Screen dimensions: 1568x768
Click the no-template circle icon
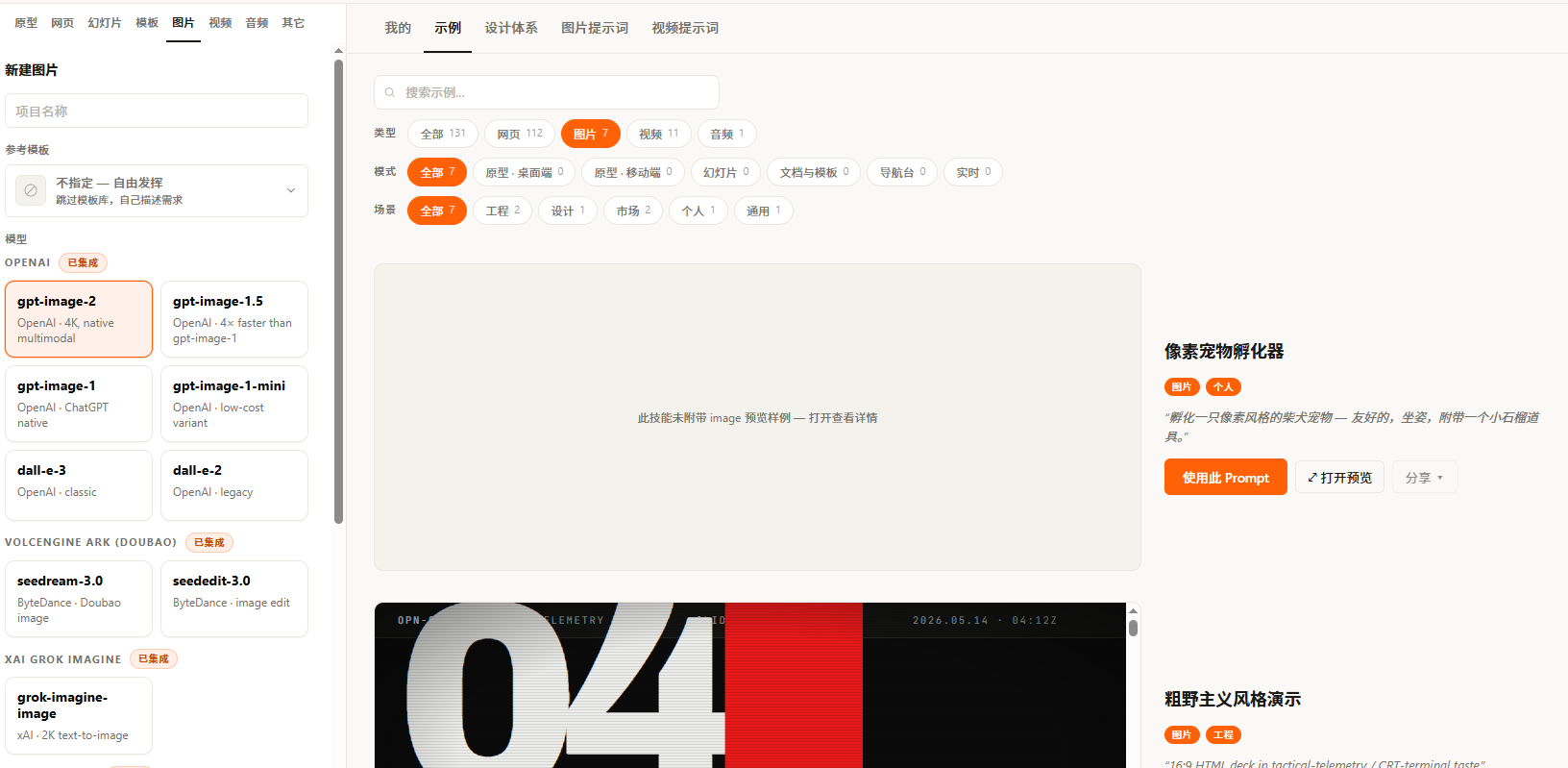(31, 190)
